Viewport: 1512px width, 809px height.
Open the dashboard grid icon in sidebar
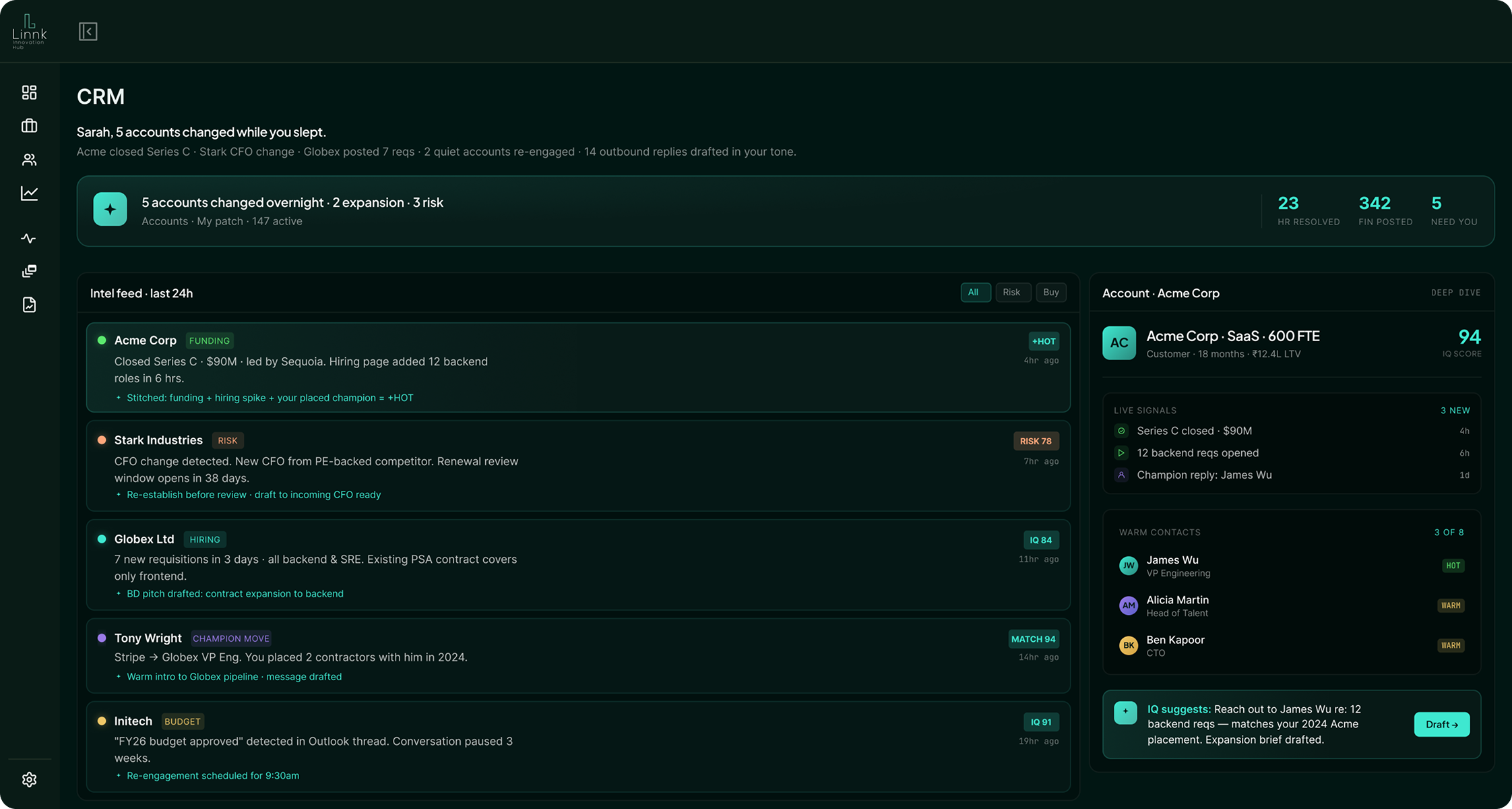click(29, 92)
